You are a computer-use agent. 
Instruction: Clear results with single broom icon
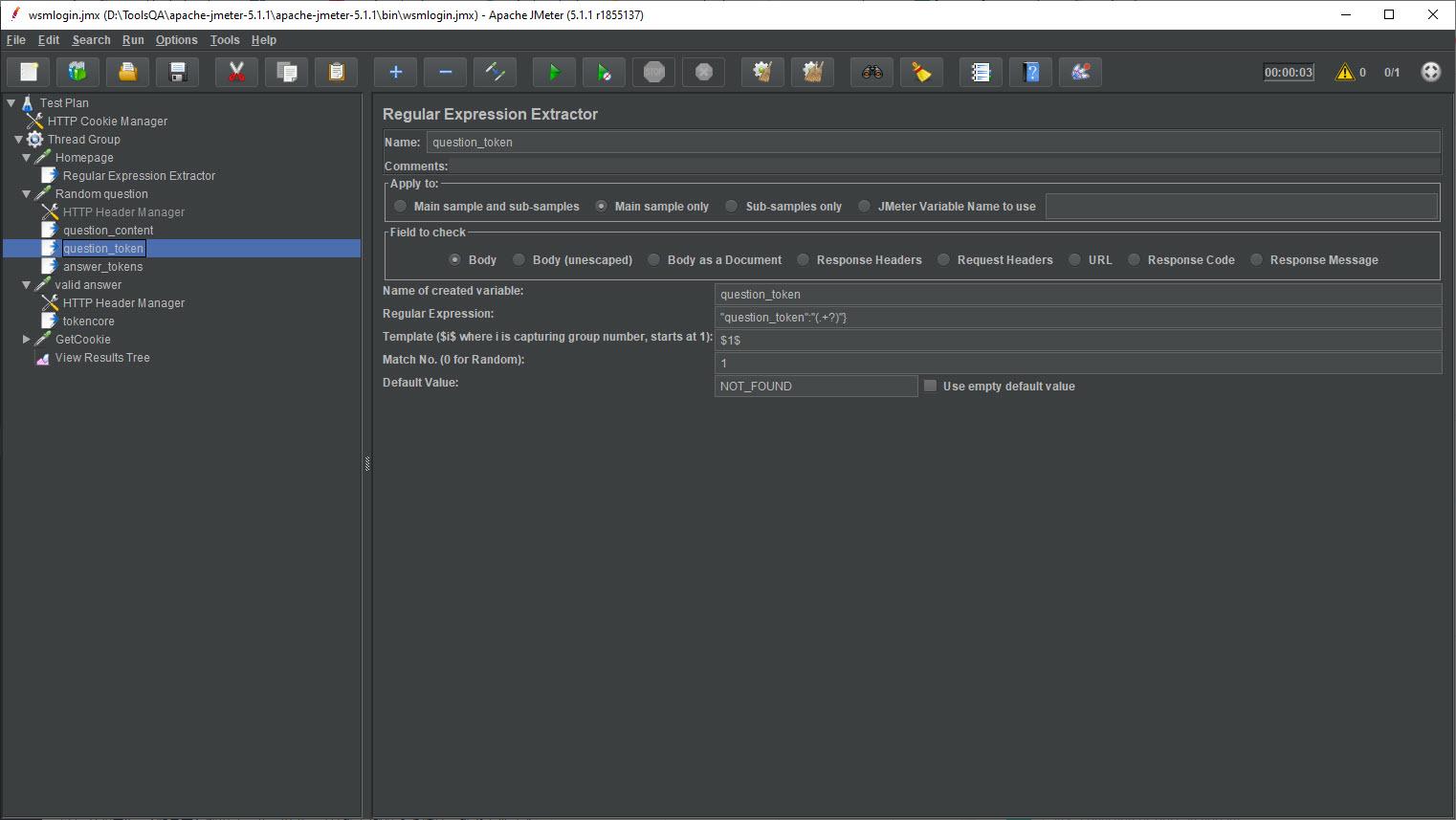point(762,72)
